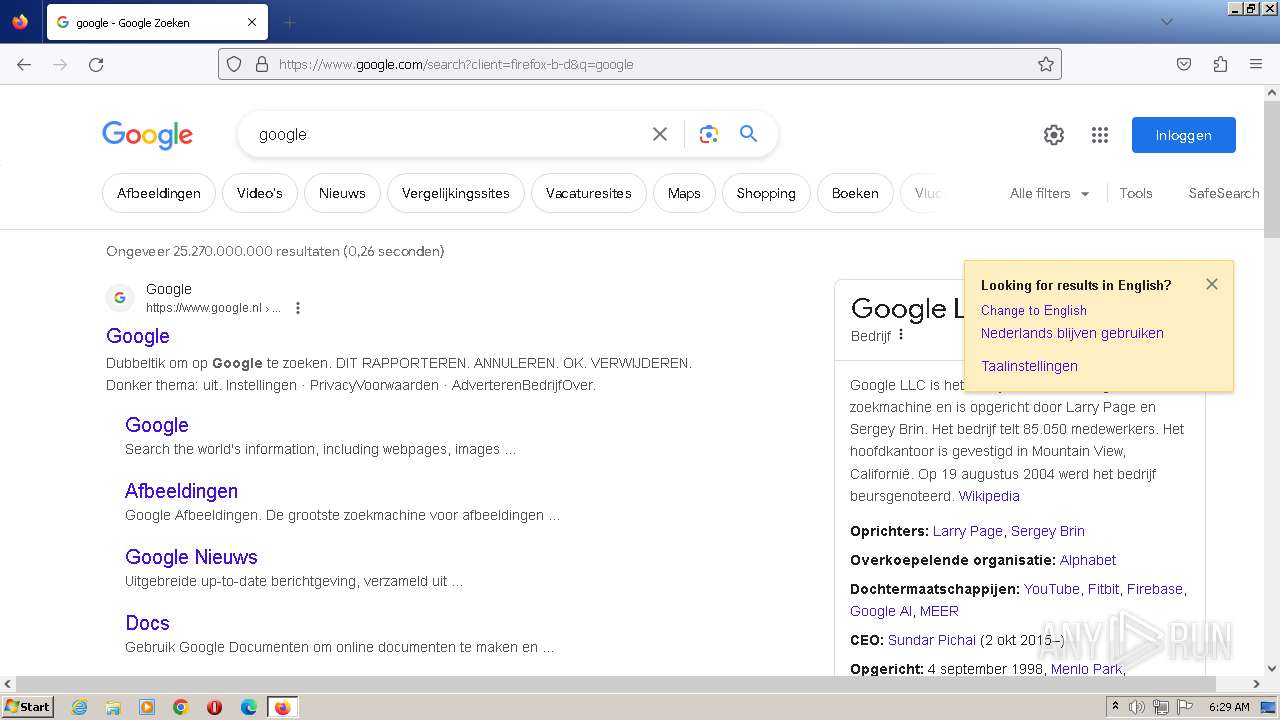Click the forward navigation arrow

[x=60, y=64]
